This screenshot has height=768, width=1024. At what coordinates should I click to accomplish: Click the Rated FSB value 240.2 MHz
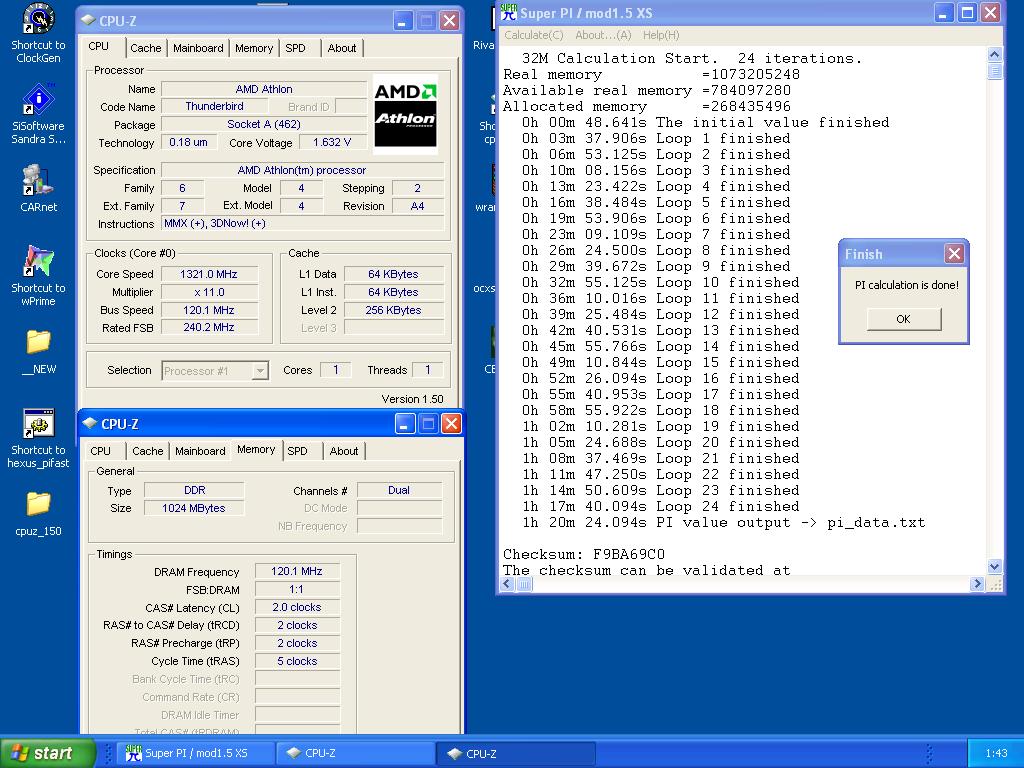[209, 327]
